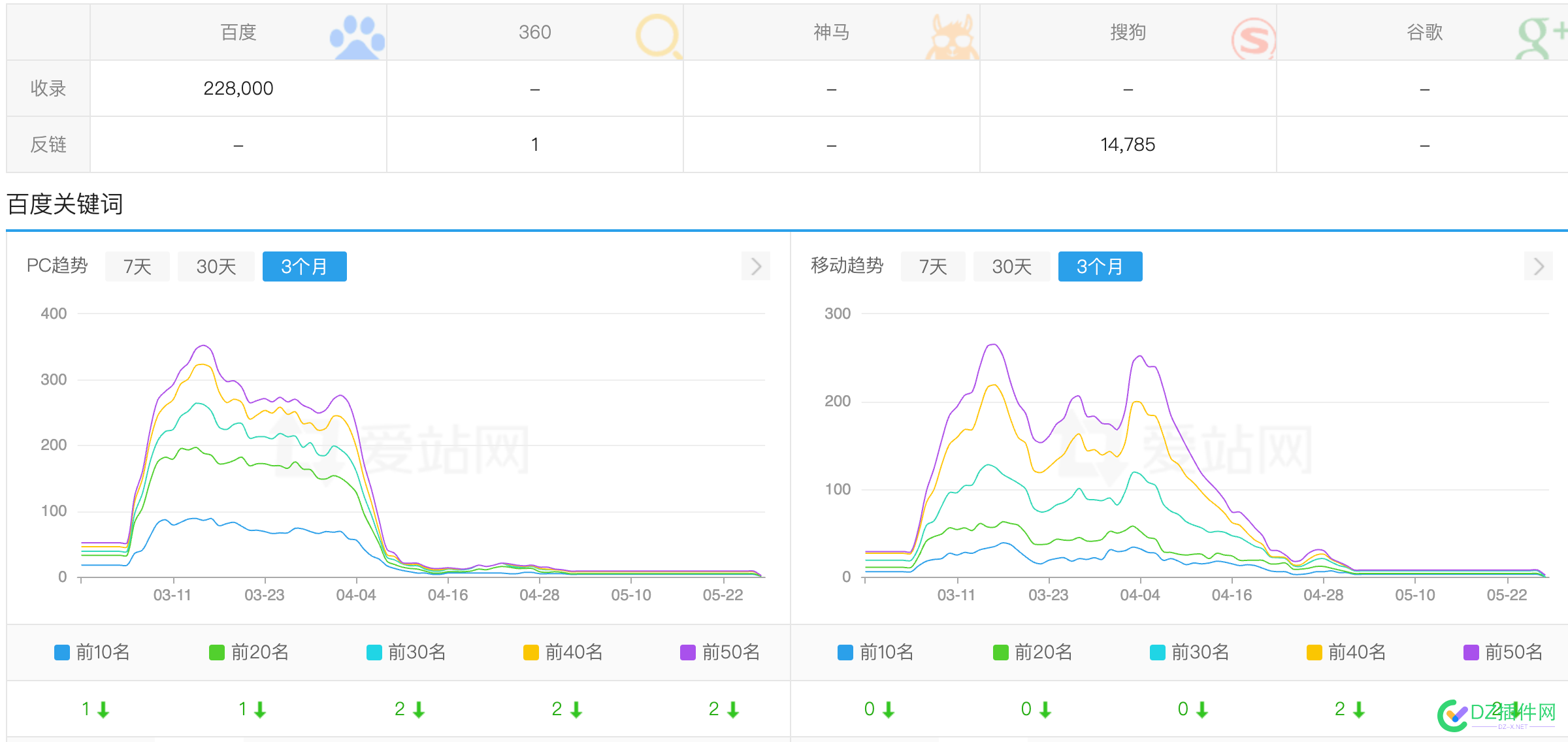Click Baidu 收录 value 228,000
Screen dimensions: 1568x742
(238, 88)
